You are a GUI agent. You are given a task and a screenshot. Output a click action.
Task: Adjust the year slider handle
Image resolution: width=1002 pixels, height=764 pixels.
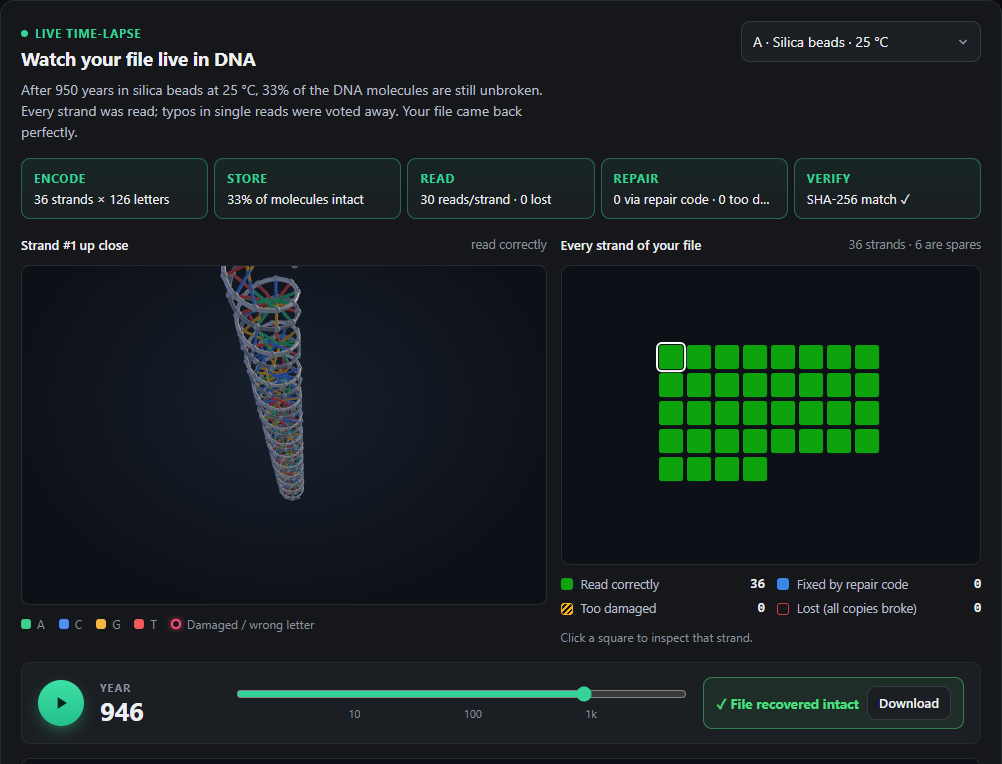584,694
